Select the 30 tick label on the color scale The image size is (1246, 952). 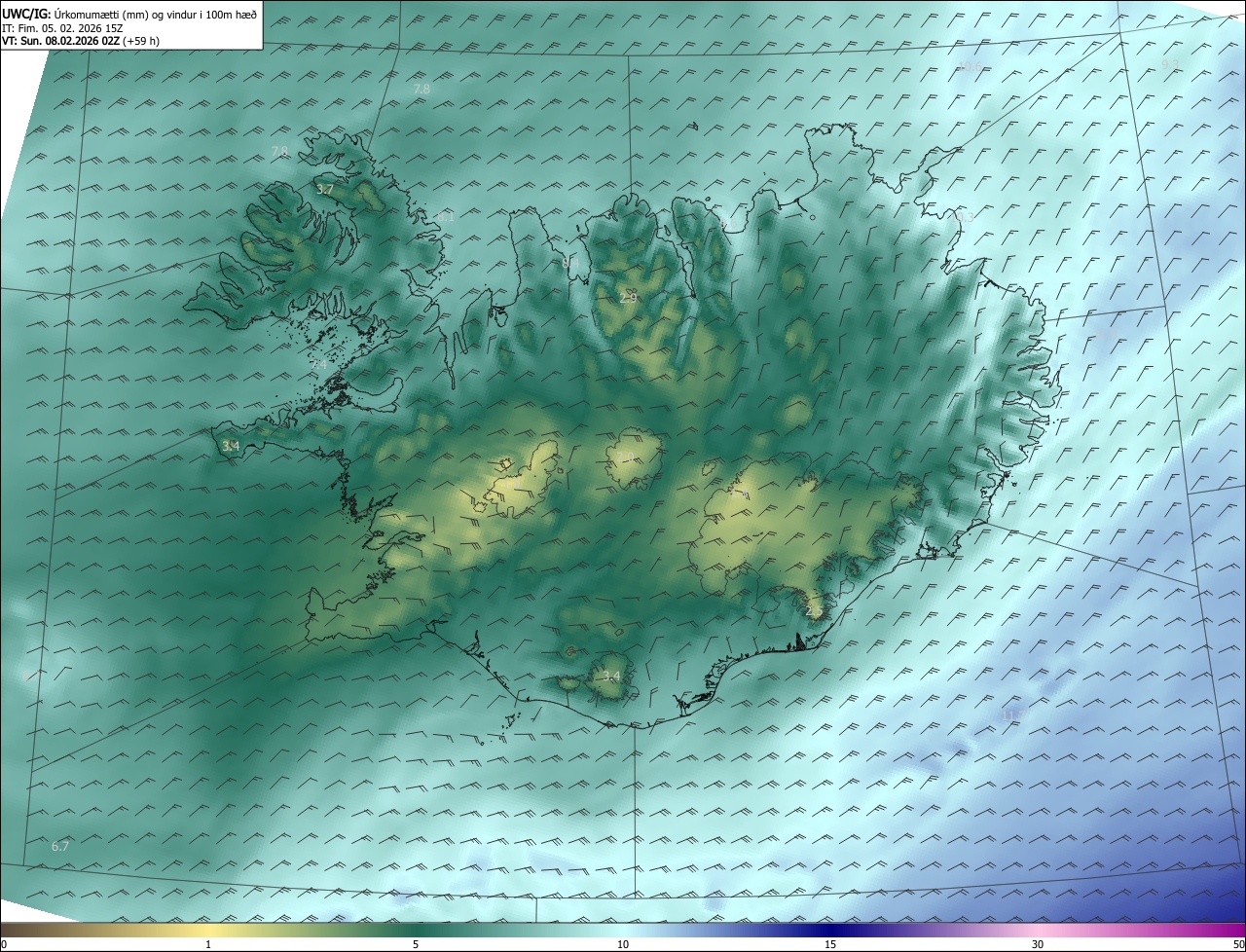pos(1038,944)
